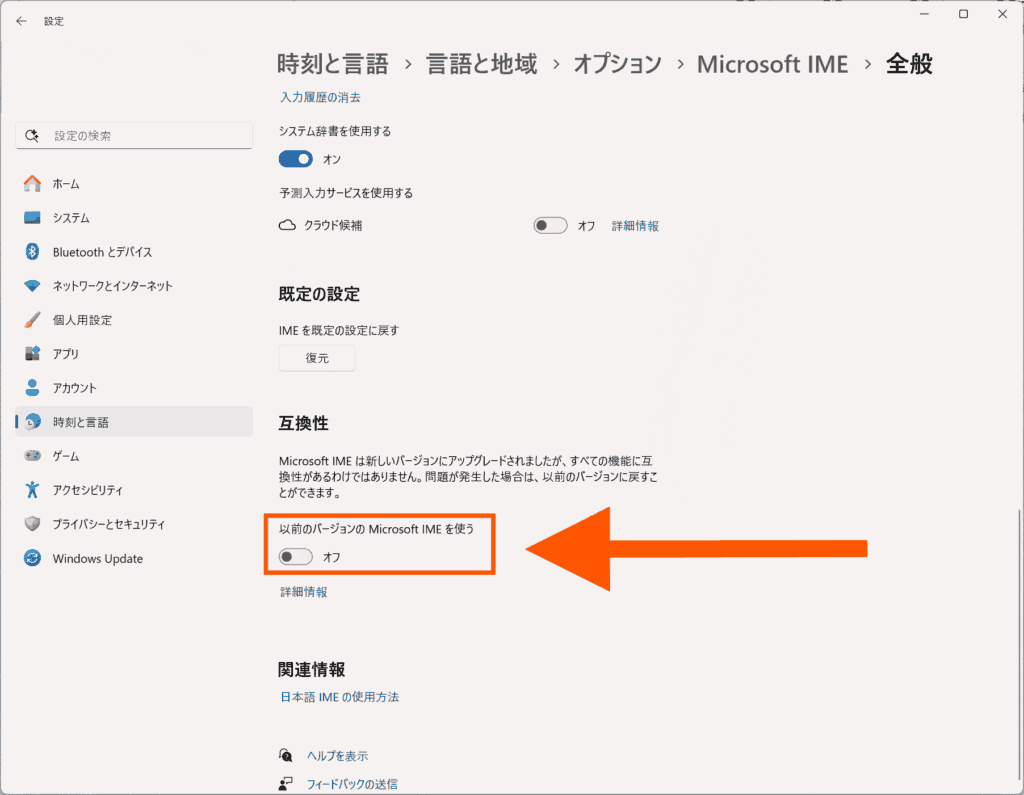Navigate to 言語と地域 breadcrumb
The height and width of the screenshot is (795, 1024).
pos(482,64)
